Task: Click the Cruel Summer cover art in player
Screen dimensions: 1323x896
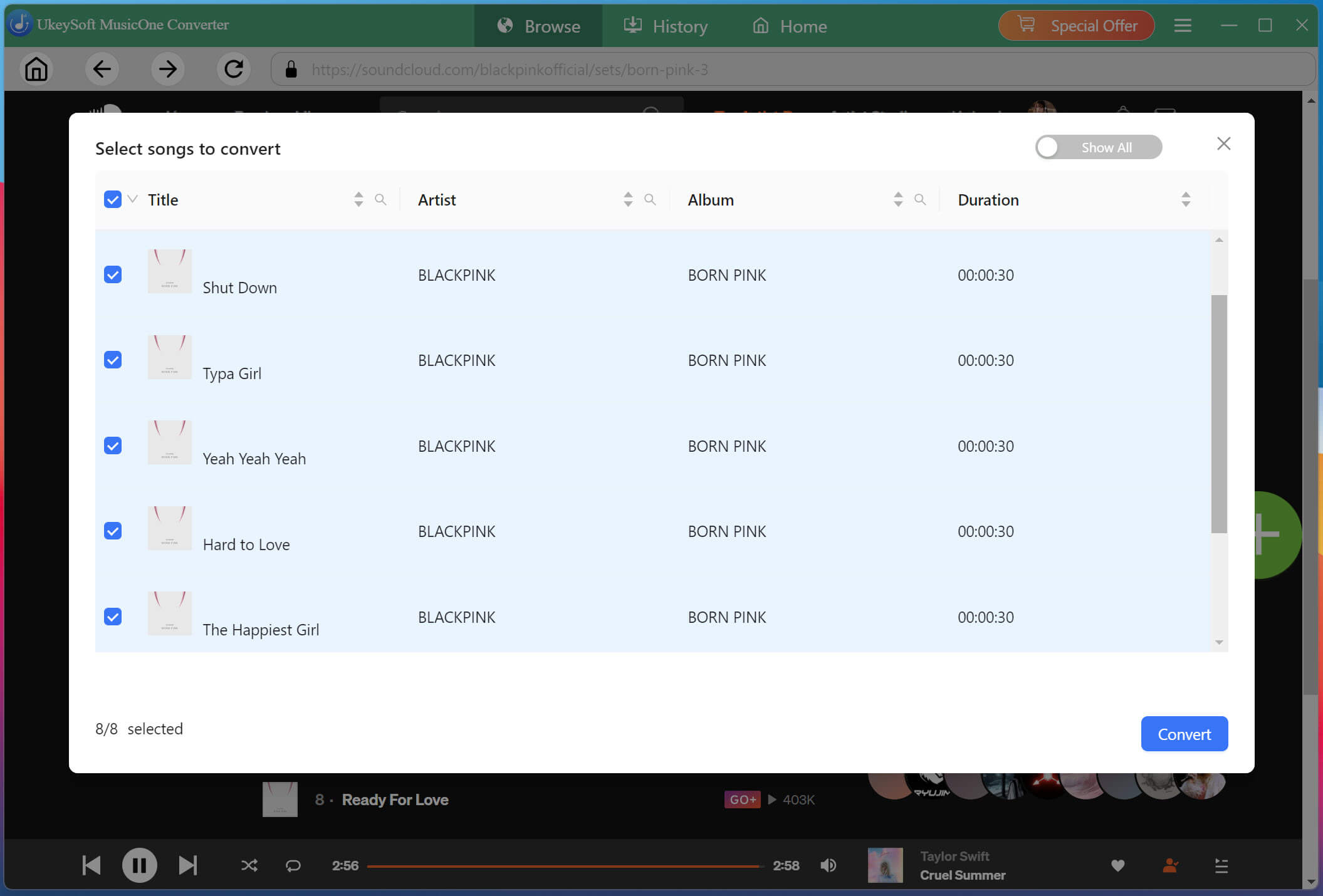Action: 885,865
